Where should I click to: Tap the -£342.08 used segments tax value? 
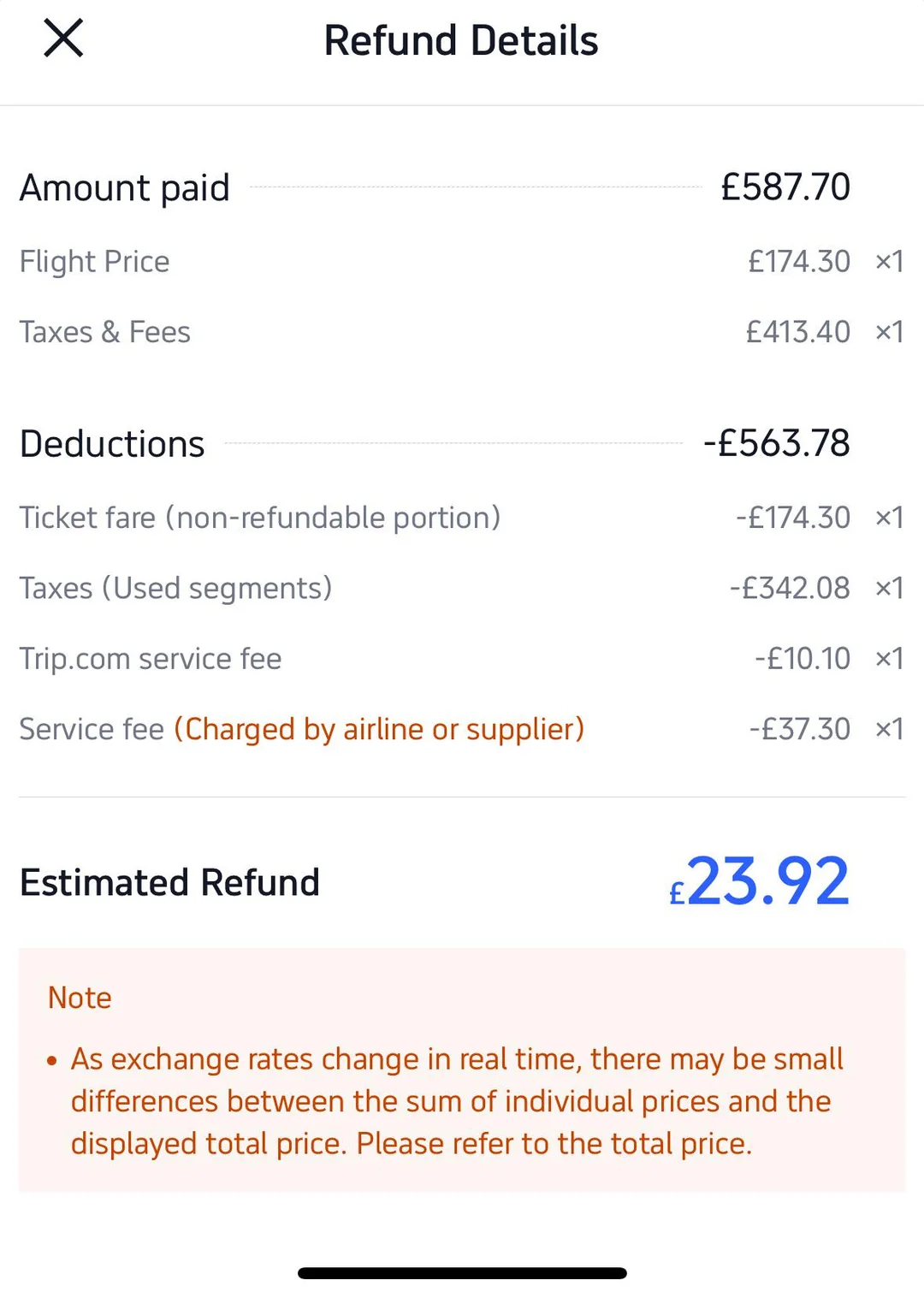pos(790,589)
